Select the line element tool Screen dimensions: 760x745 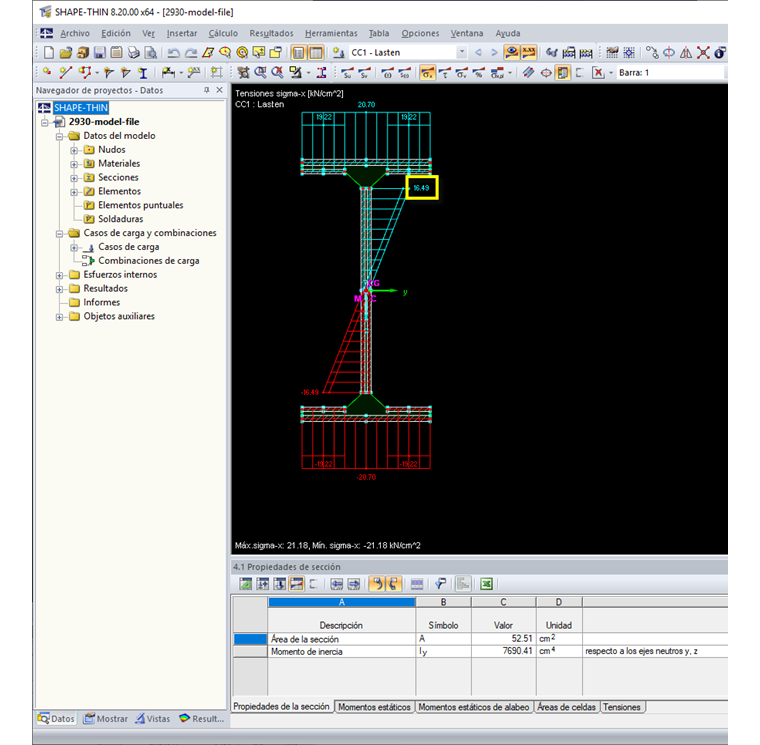pos(65,73)
